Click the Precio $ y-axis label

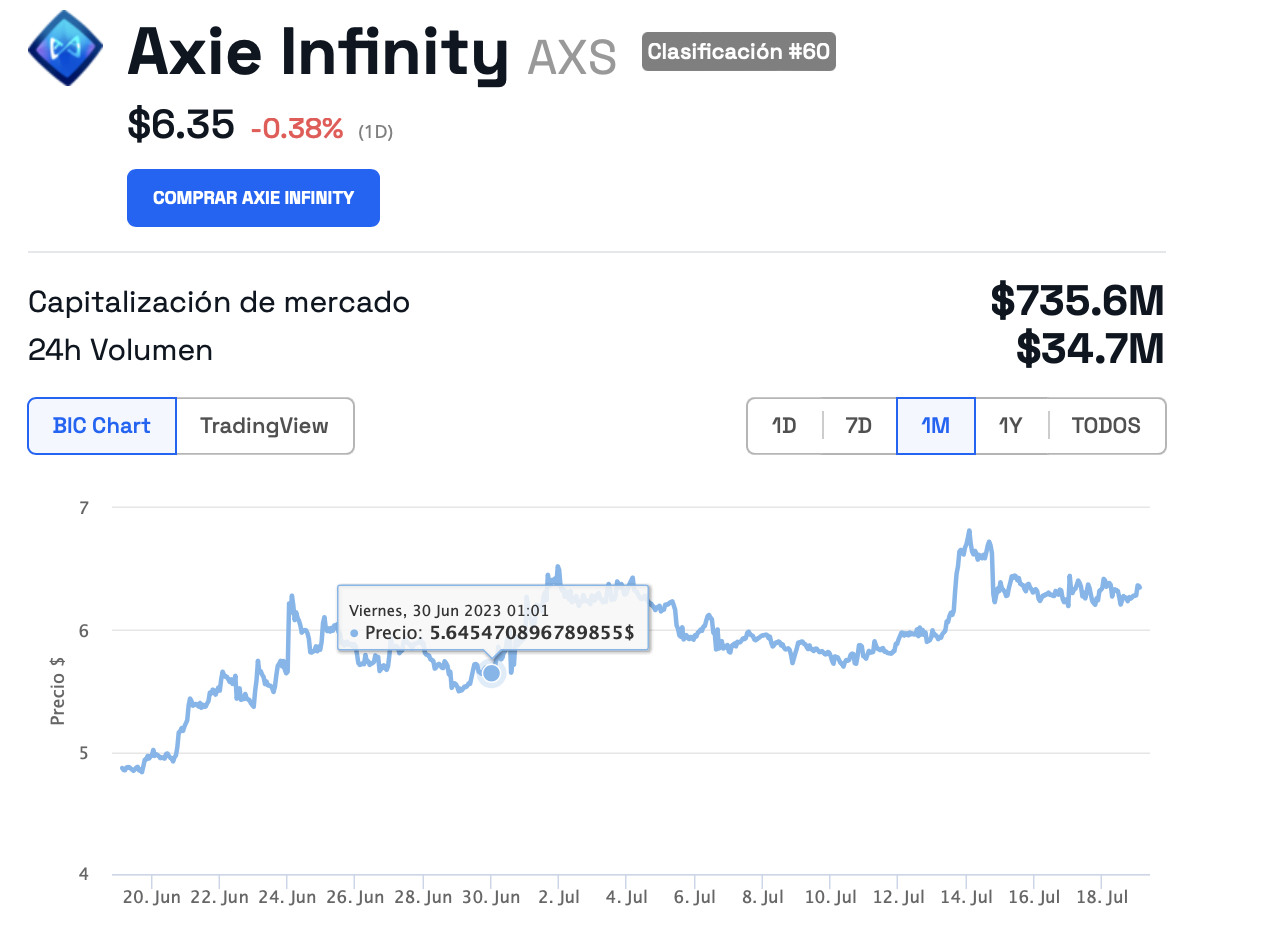tap(58, 690)
